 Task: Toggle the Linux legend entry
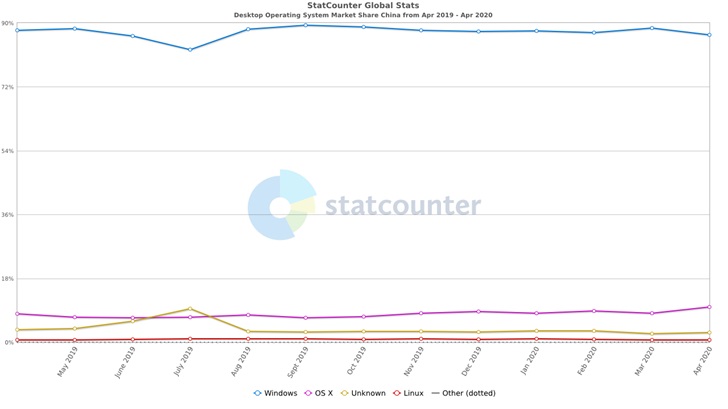point(408,393)
